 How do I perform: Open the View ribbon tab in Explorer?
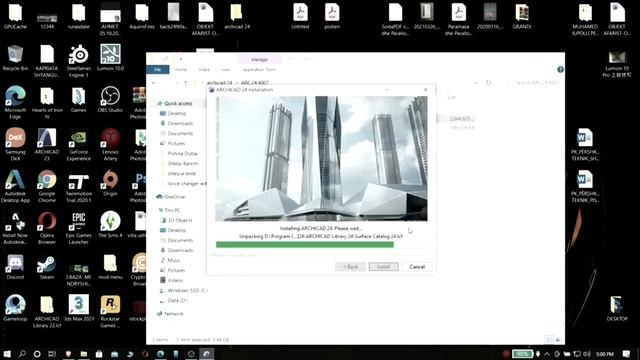click(226, 70)
